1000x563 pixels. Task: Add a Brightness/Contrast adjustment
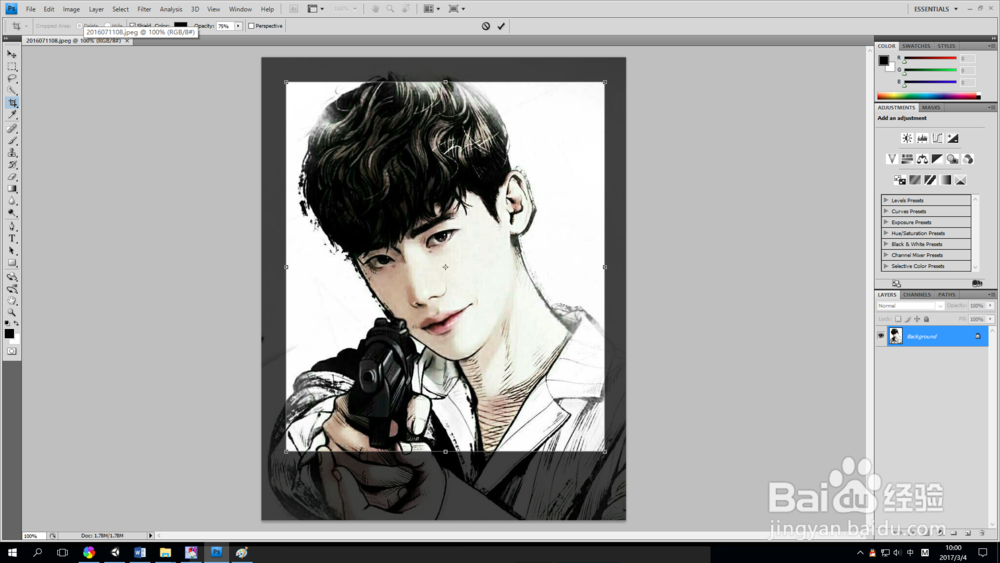[x=907, y=138]
